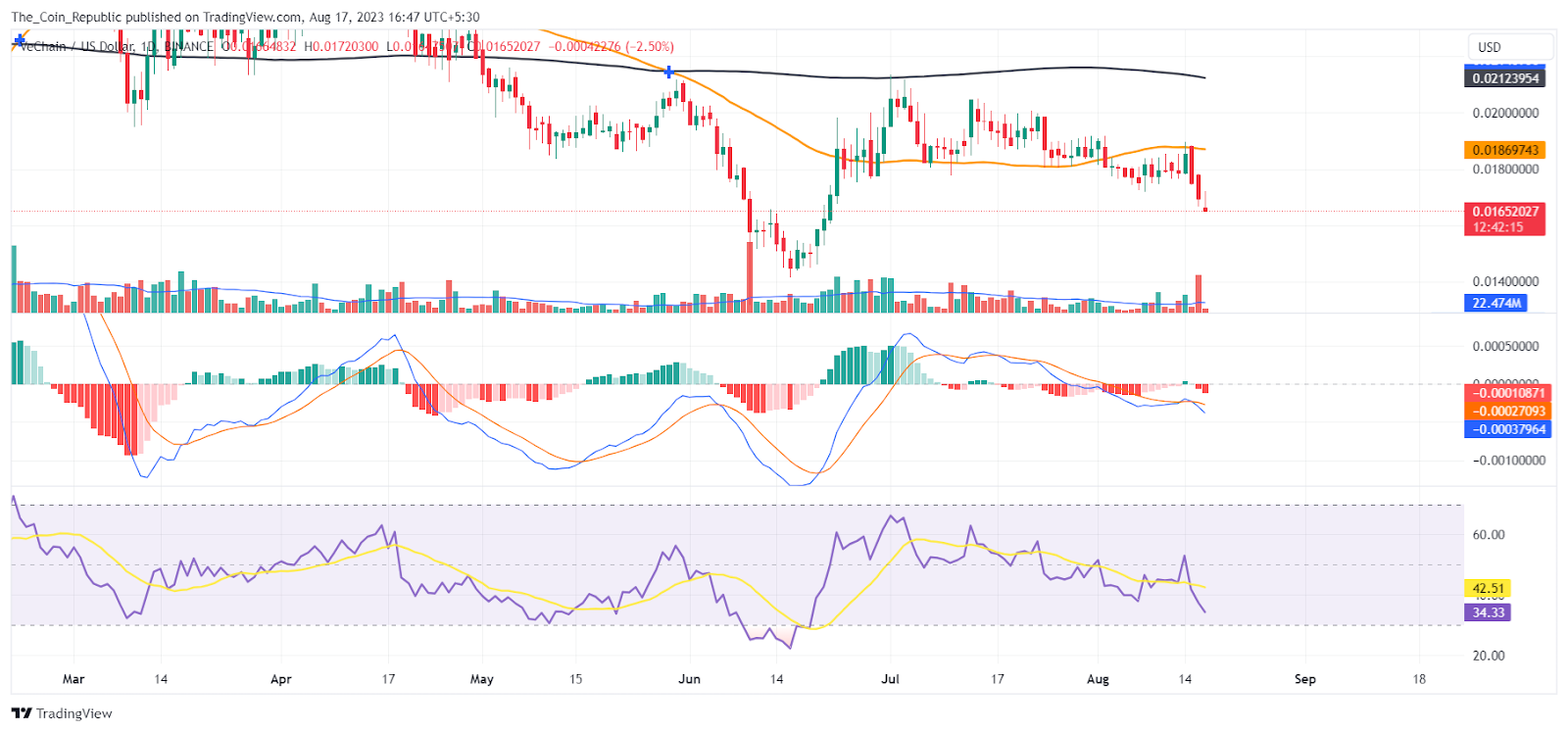Click the May label on time axis
Image resolution: width=1568 pixels, height=732 pixels.
click(x=482, y=679)
